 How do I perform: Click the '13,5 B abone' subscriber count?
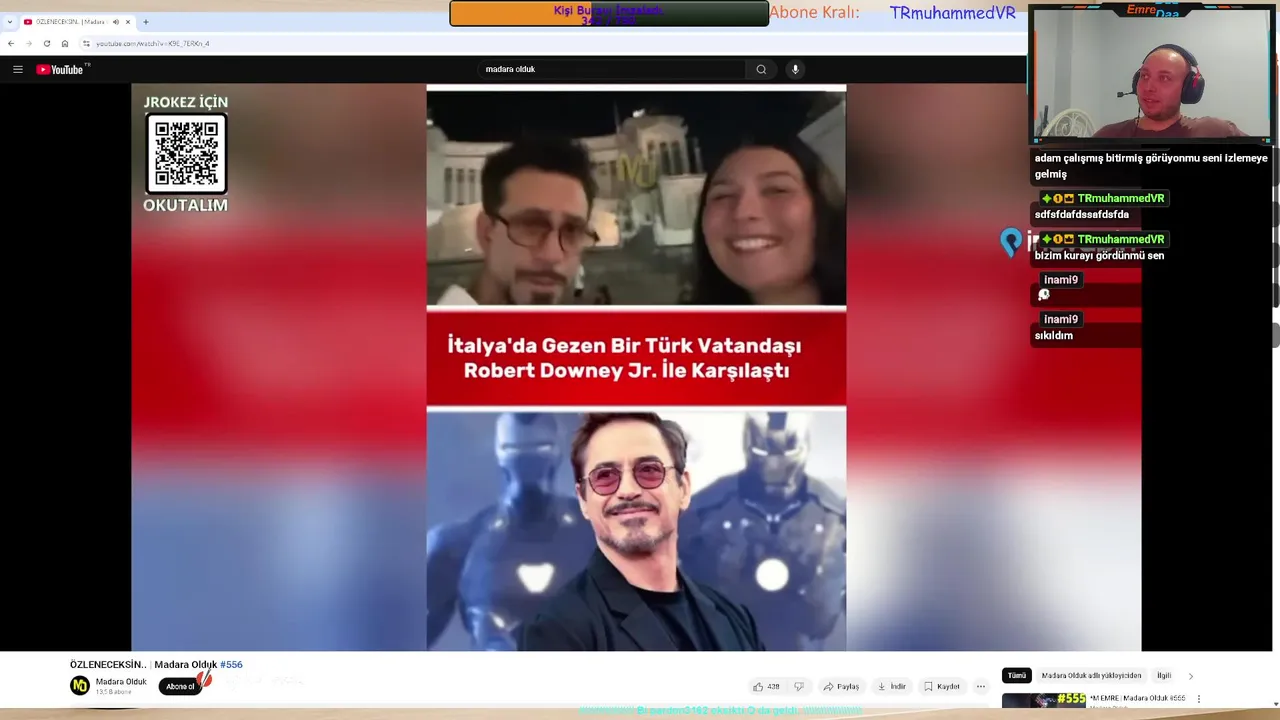(x=113, y=692)
